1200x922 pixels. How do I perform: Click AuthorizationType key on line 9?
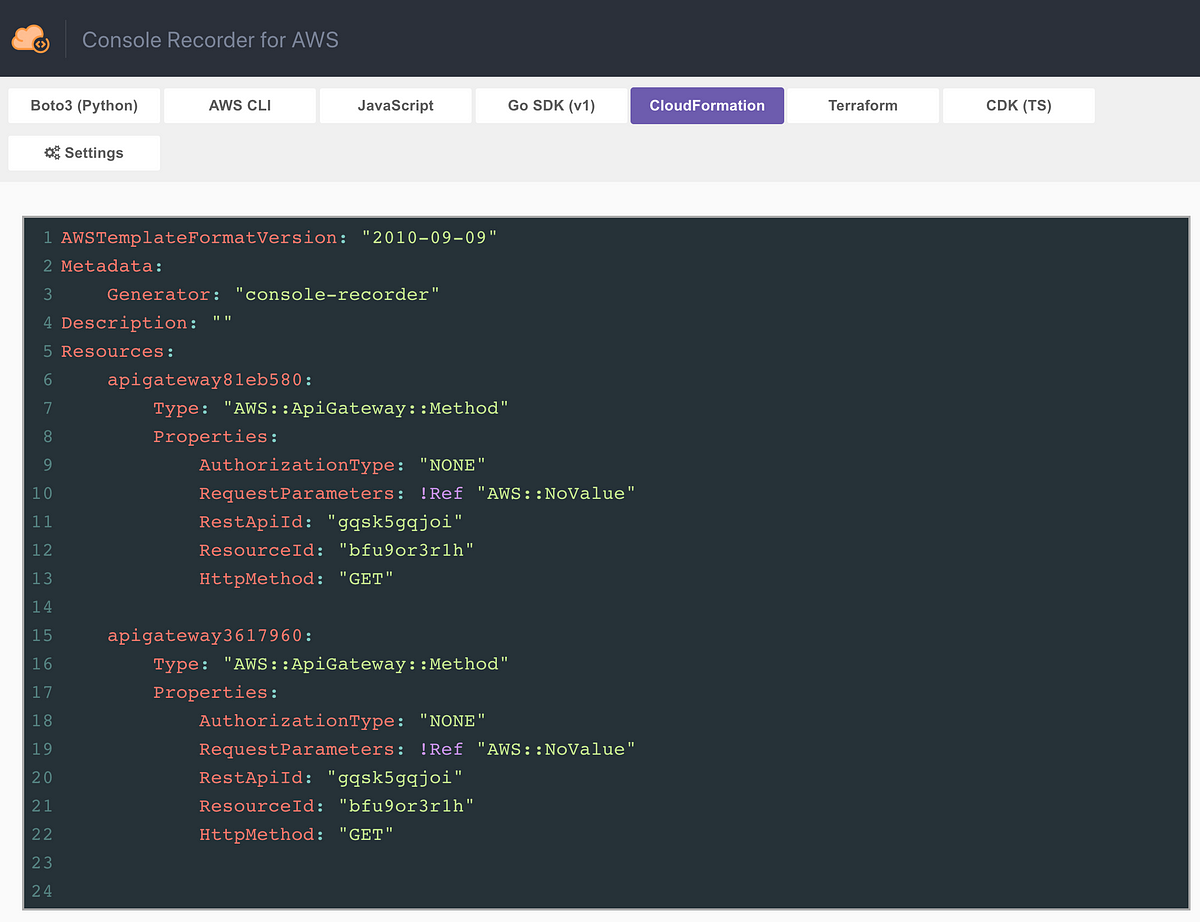(x=297, y=465)
